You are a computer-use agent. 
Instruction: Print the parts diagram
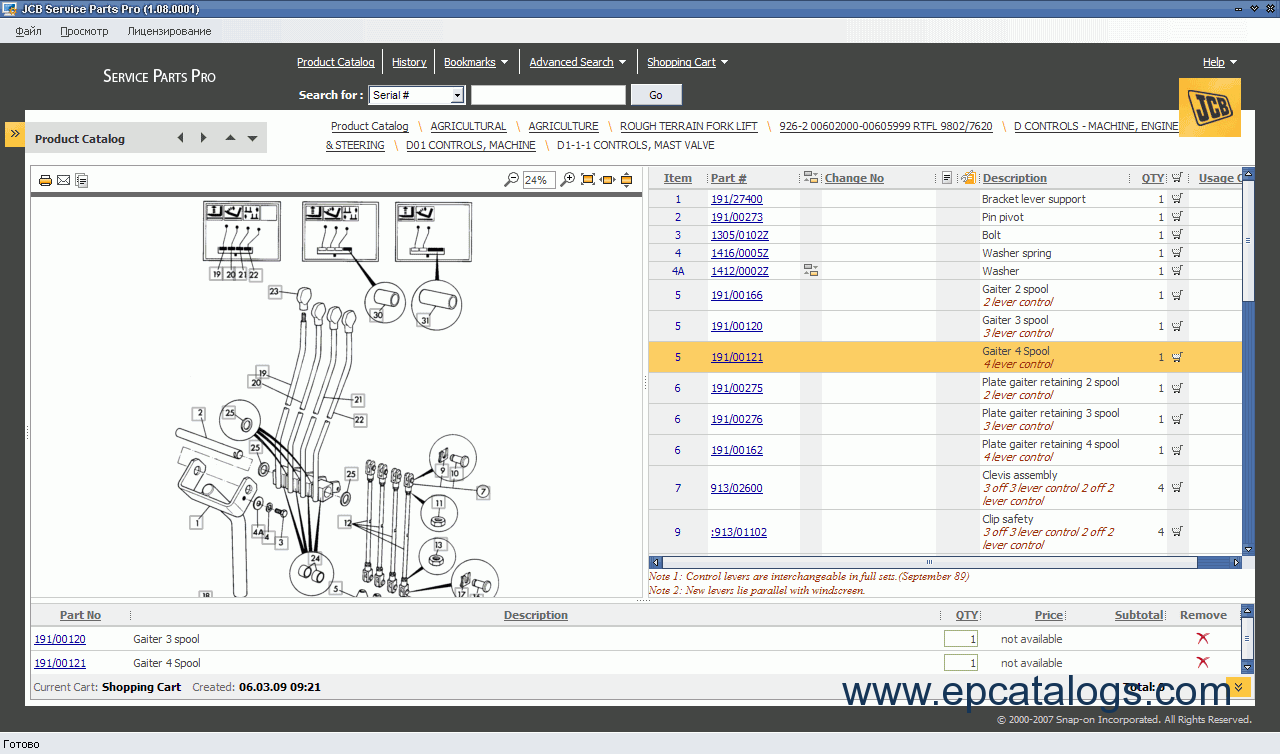click(45, 180)
